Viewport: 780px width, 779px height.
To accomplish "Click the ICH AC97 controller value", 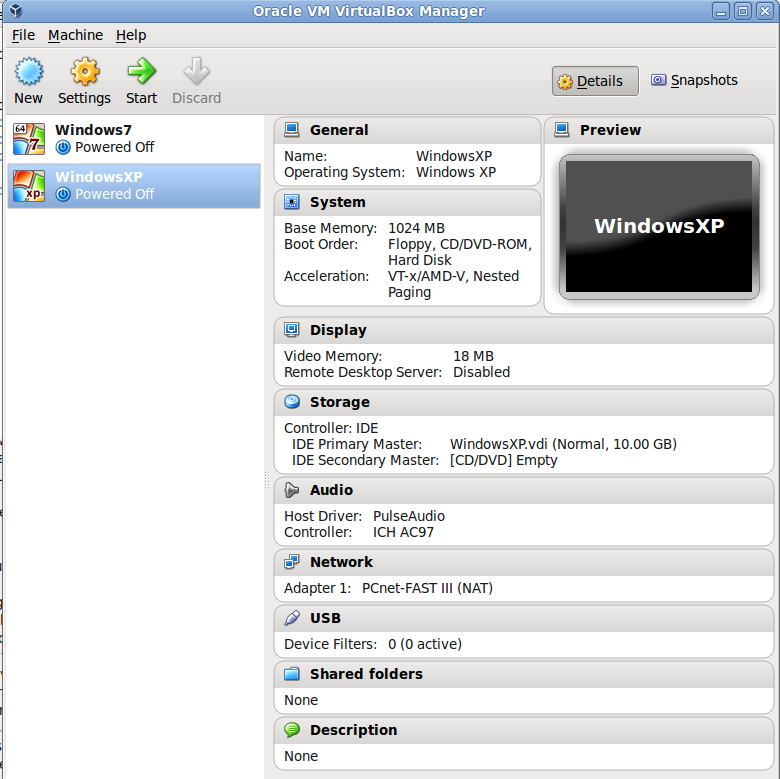I will 403,532.
